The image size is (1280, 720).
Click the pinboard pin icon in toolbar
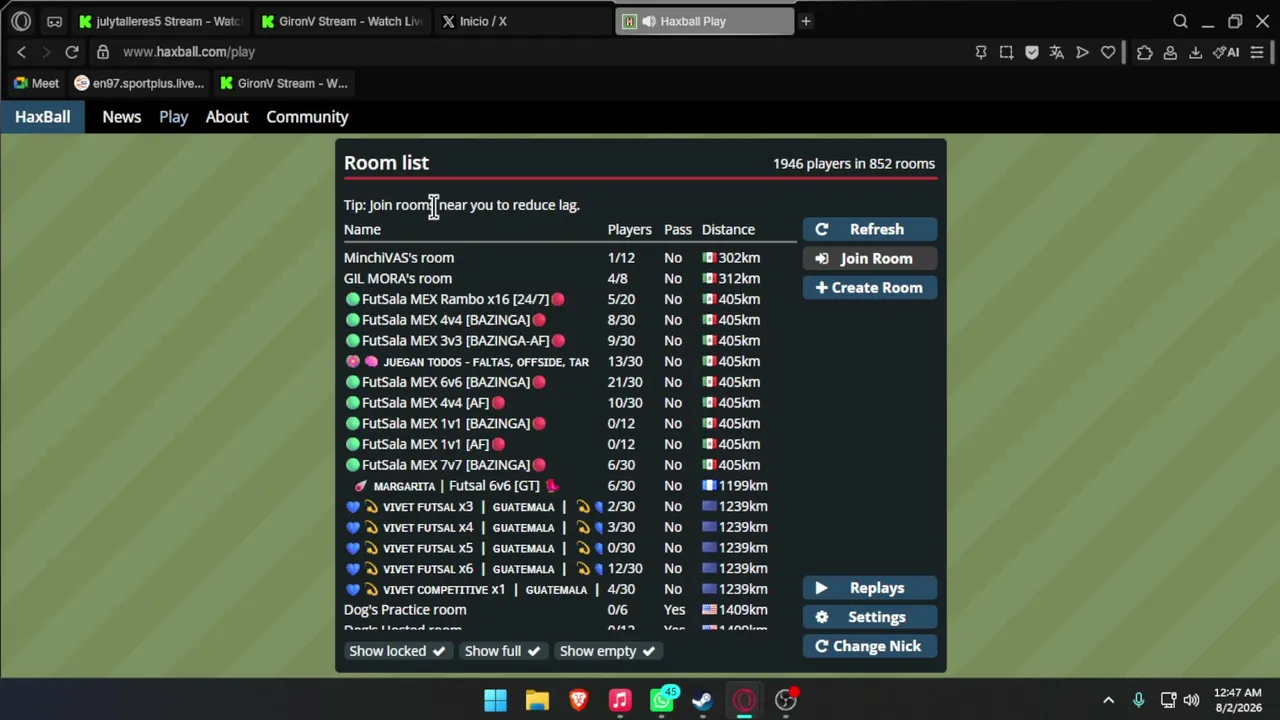[981, 52]
